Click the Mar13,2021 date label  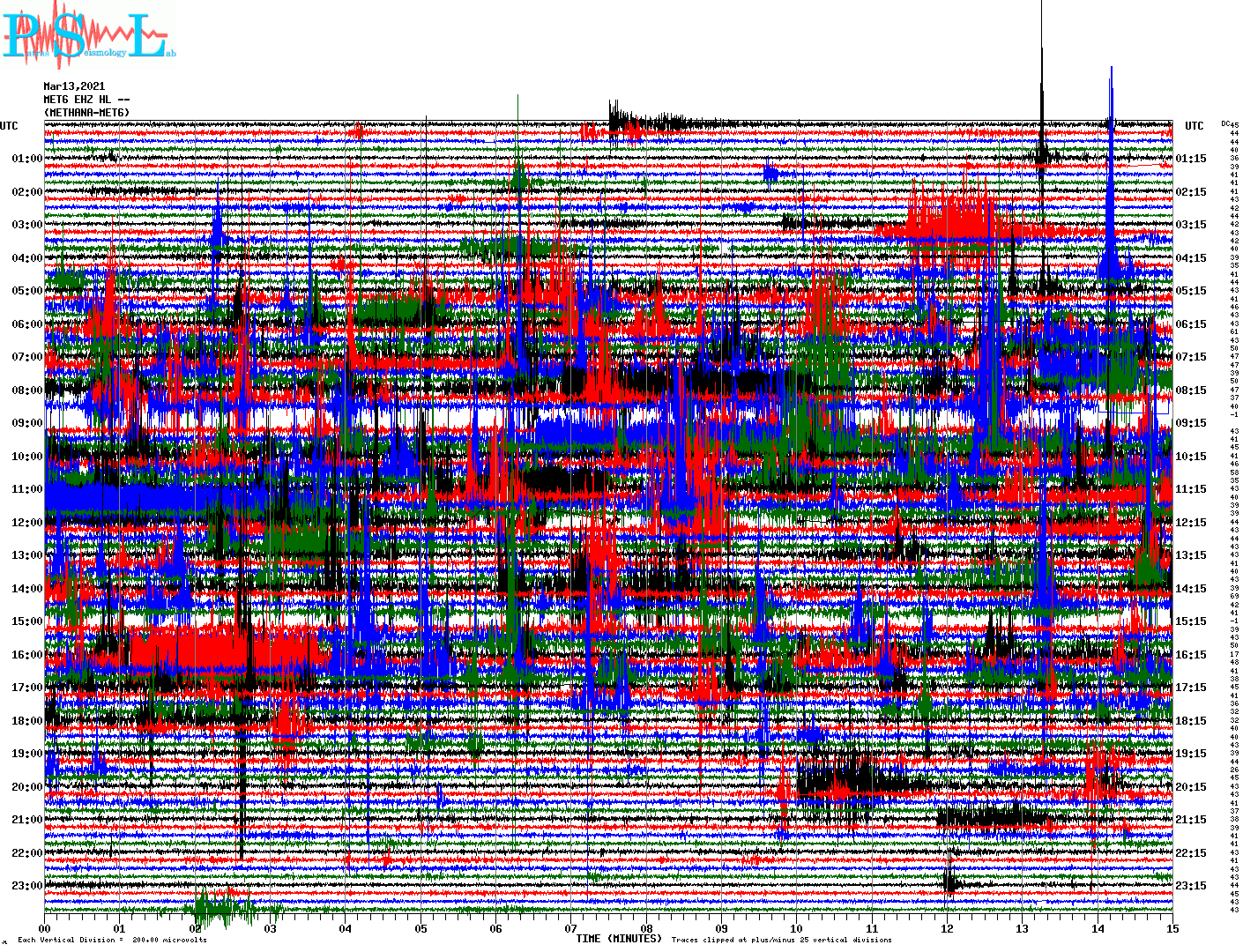74,86
